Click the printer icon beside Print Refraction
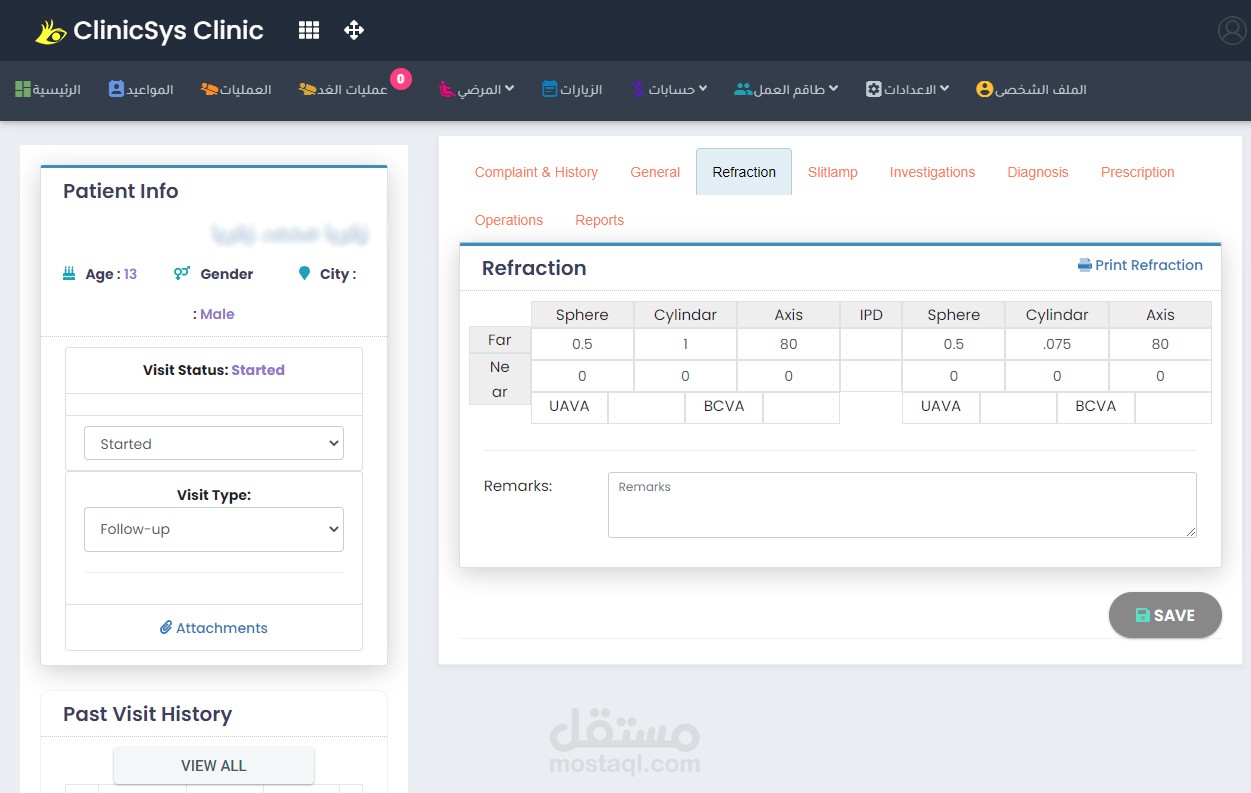Viewport: 1251px width, 793px height. [1084, 265]
